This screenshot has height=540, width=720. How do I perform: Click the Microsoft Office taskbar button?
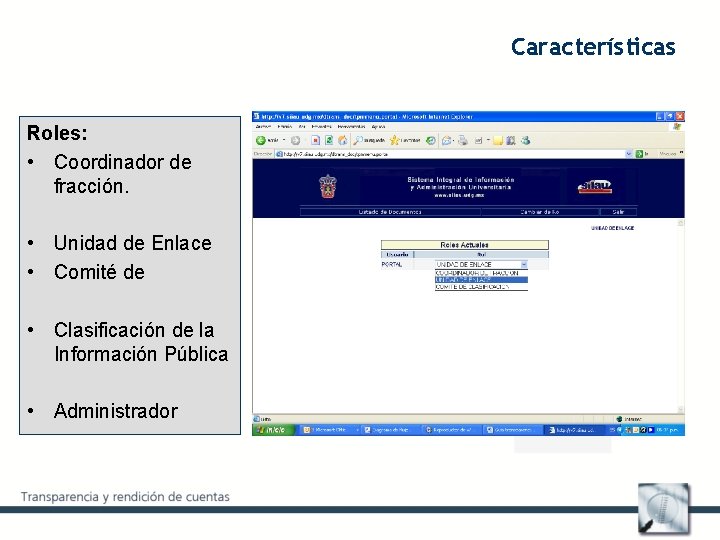(x=329, y=430)
